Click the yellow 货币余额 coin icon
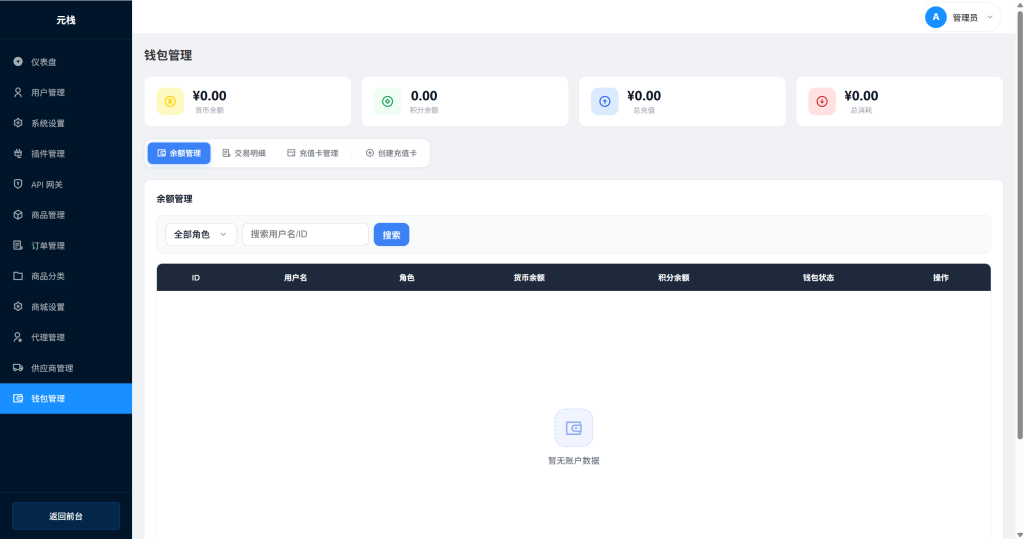This screenshot has width=1024, height=539. tap(170, 101)
